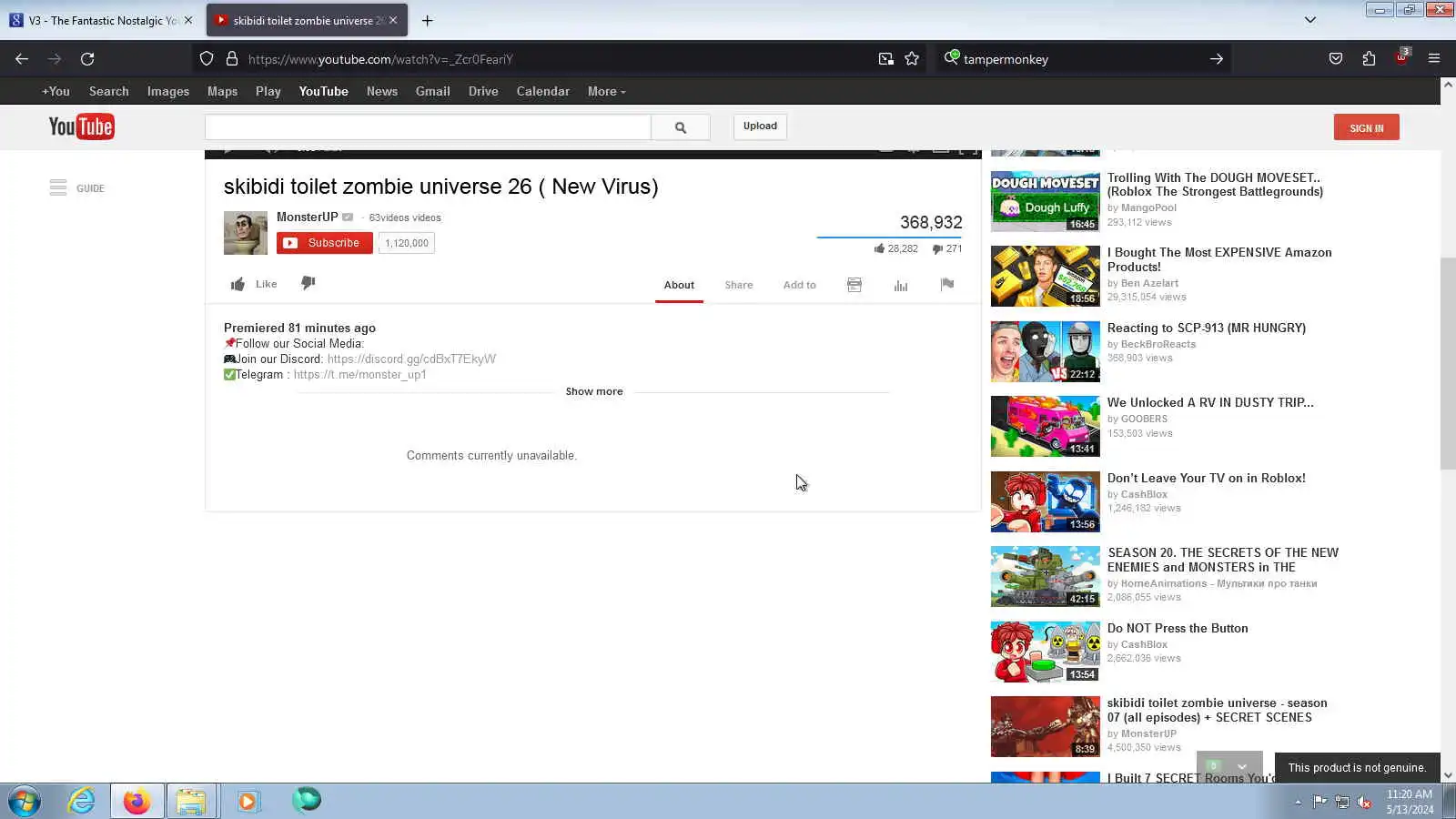The height and width of the screenshot is (819, 1456).
Task: List all tabs dropdown arrow
Action: tap(1310, 20)
